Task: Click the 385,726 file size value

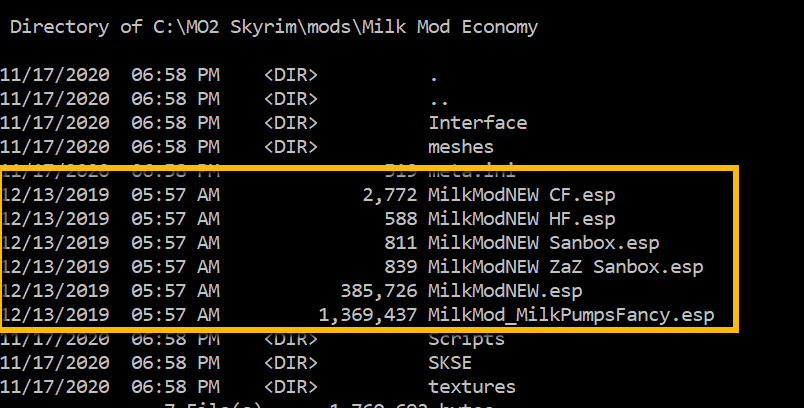Action: click(379, 291)
